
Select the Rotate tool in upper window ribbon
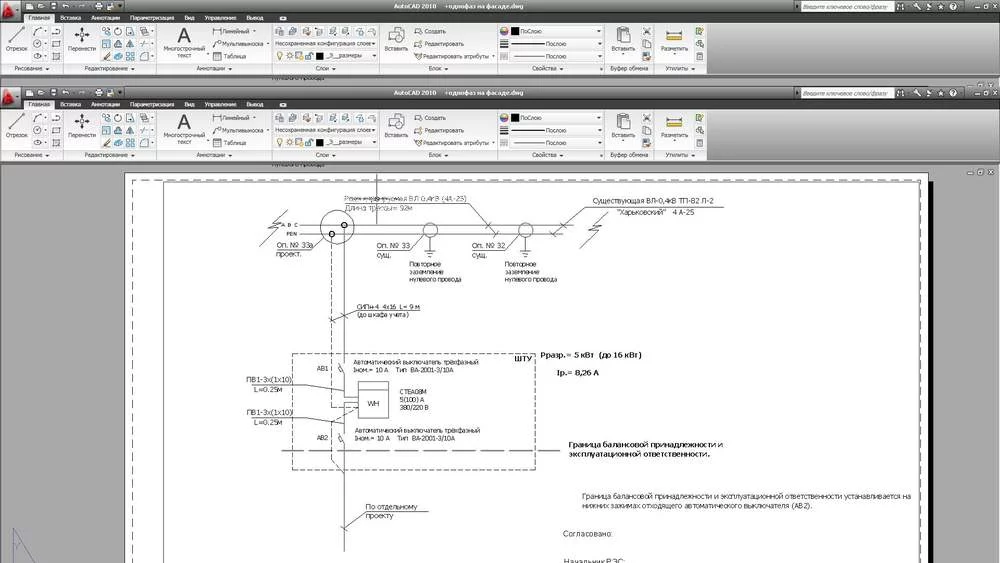coord(118,31)
